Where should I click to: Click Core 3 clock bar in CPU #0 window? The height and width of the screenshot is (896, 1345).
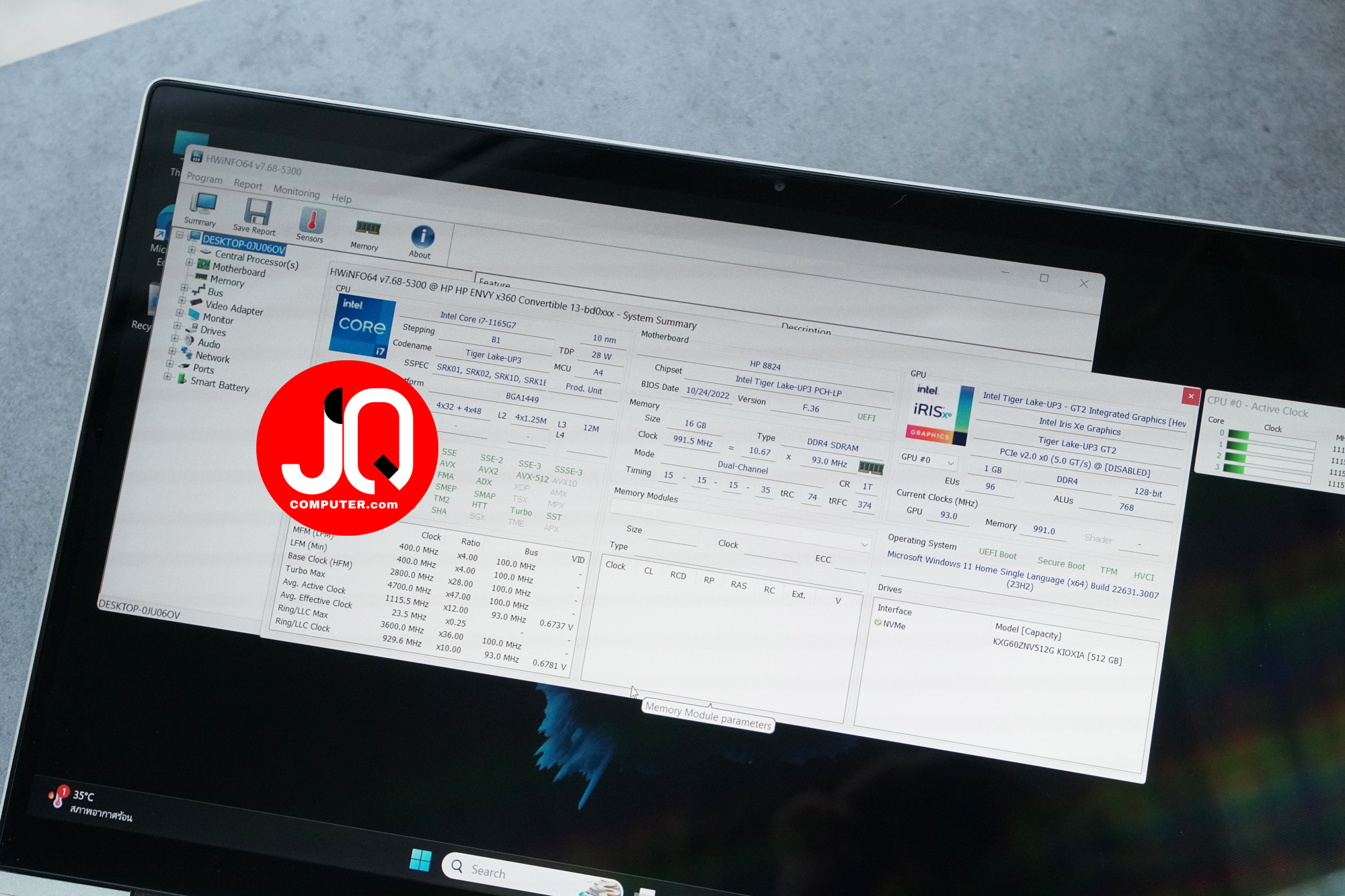(x=1266, y=473)
